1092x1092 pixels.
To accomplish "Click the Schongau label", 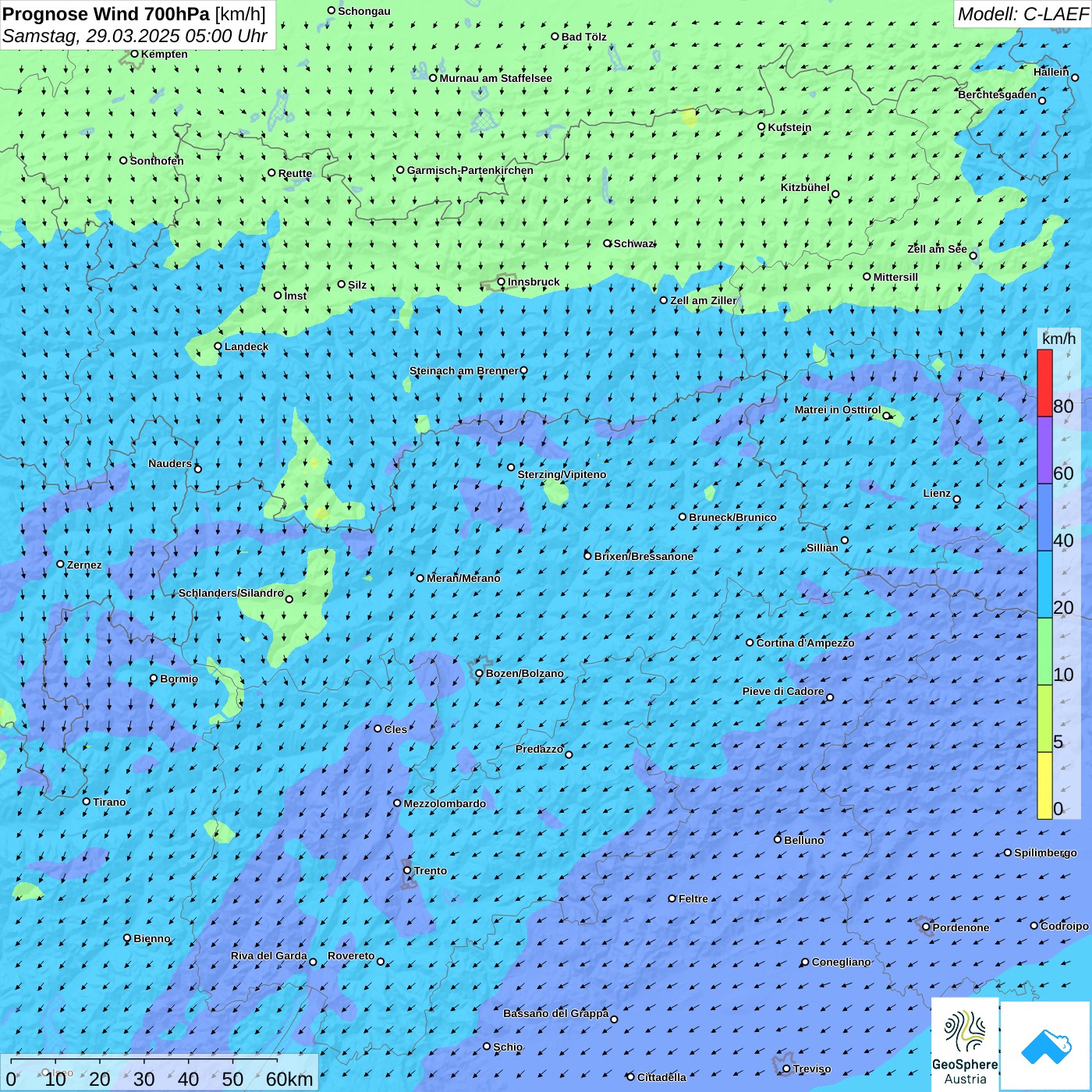I will (x=364, y=11).
